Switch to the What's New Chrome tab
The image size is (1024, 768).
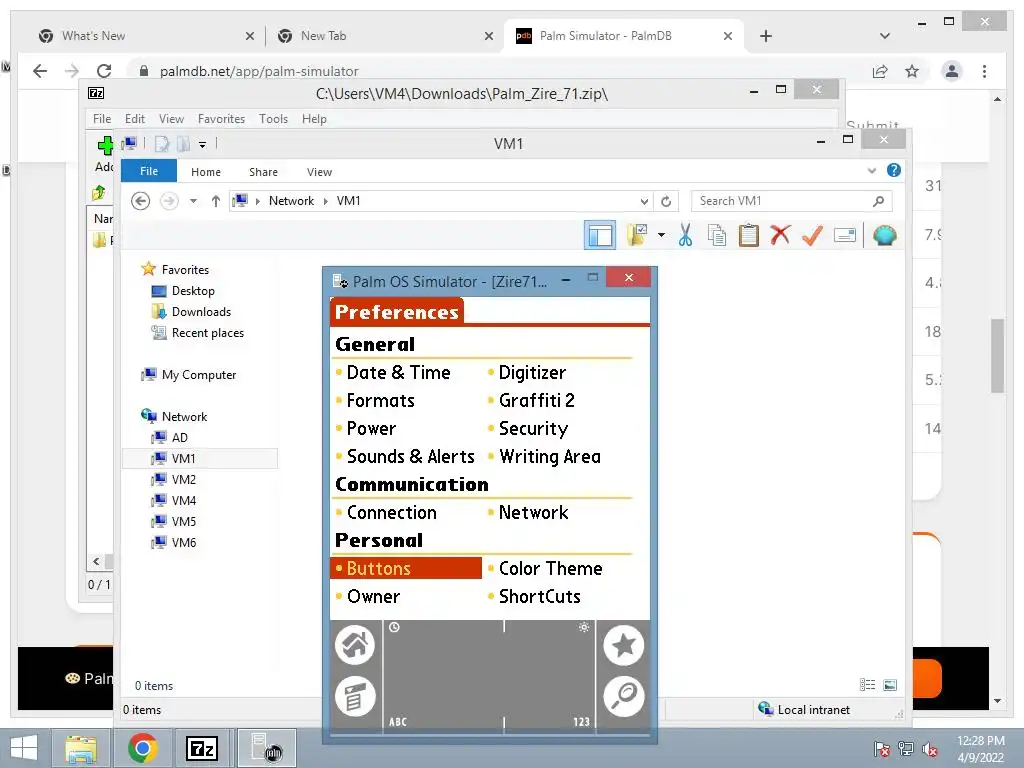coord(93,36)
